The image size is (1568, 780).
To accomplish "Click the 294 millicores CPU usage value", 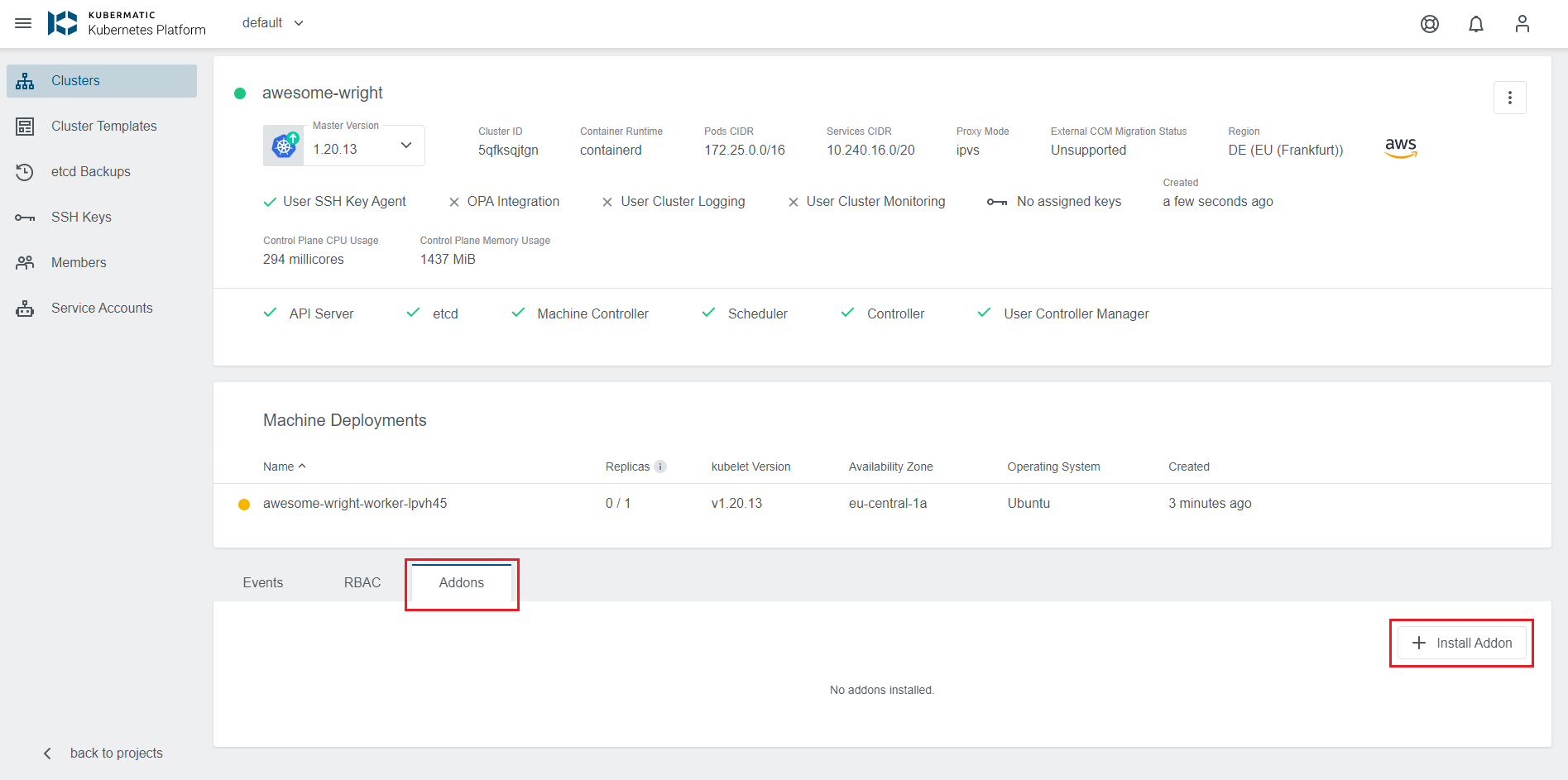I will 304,259.
